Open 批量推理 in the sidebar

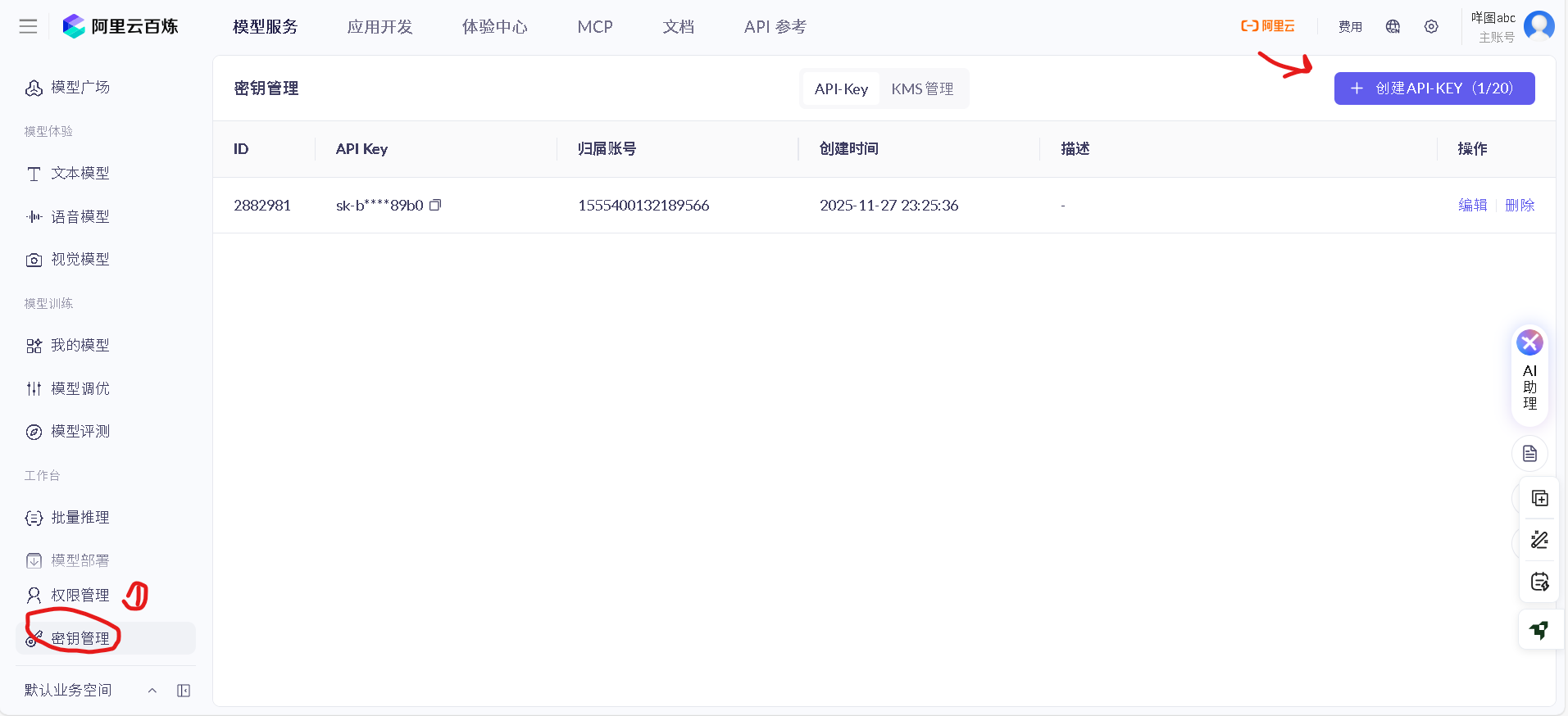coord(80,518)
